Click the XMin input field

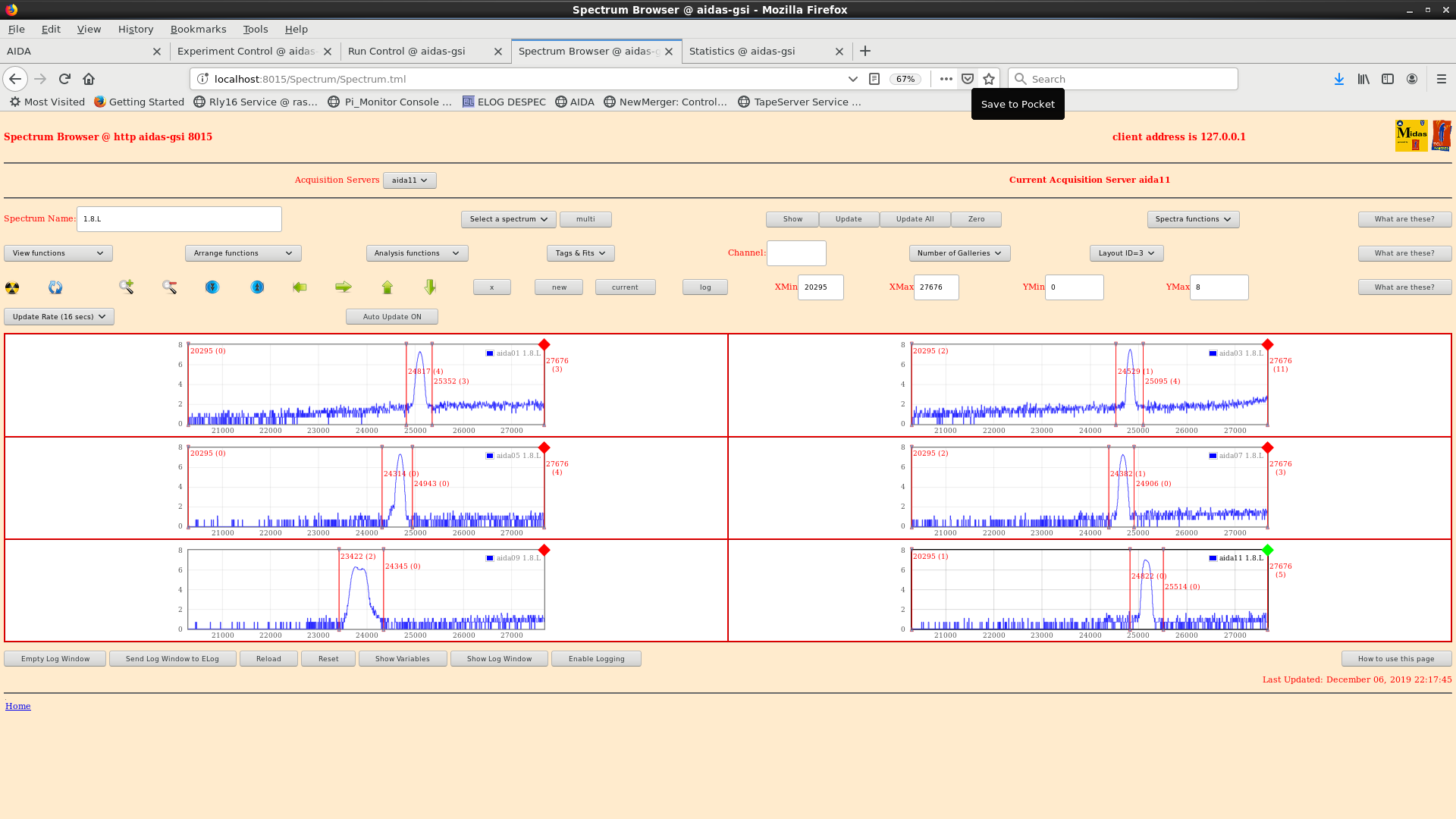(821, 287)
